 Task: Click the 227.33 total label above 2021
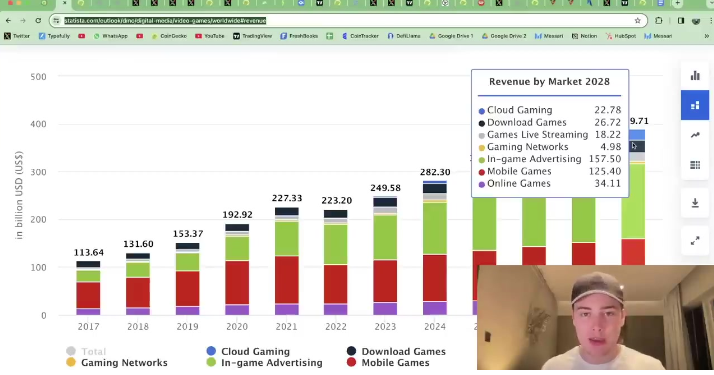287,198
